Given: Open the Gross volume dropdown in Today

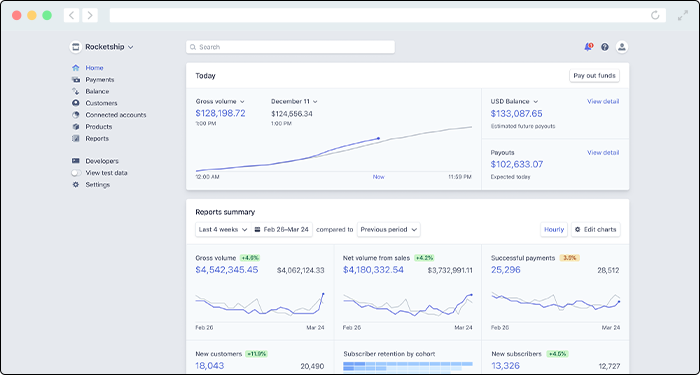Looking at the screenshot, I should (220, 101).
